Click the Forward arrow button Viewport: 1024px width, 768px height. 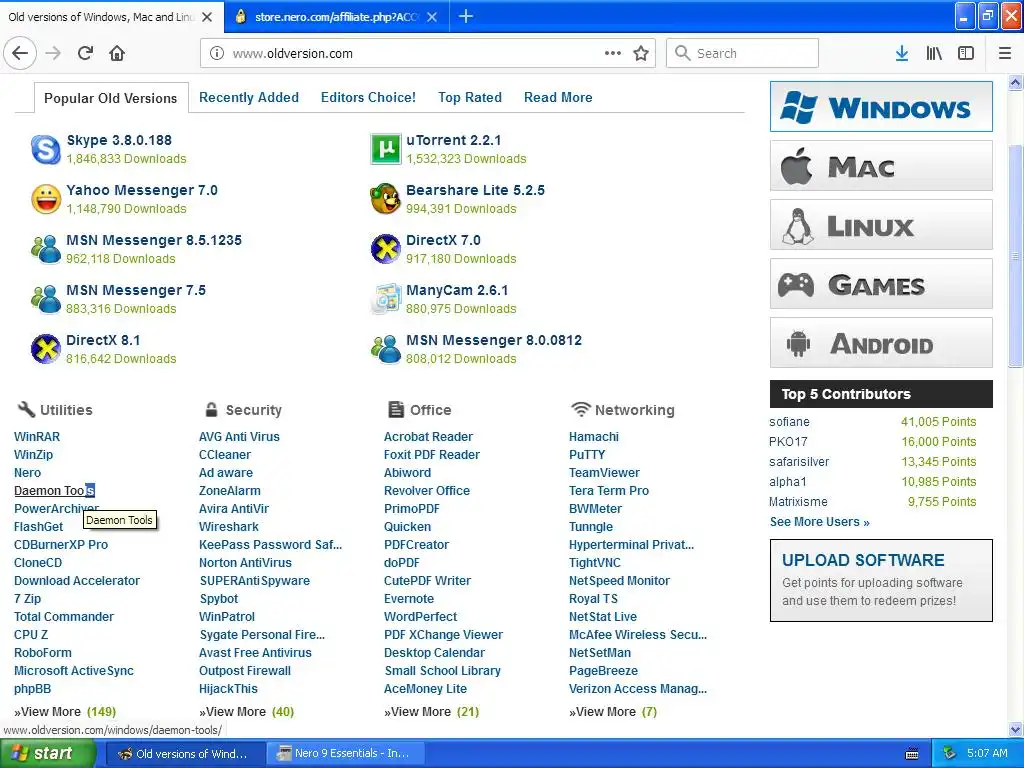[x=53, y=53]
